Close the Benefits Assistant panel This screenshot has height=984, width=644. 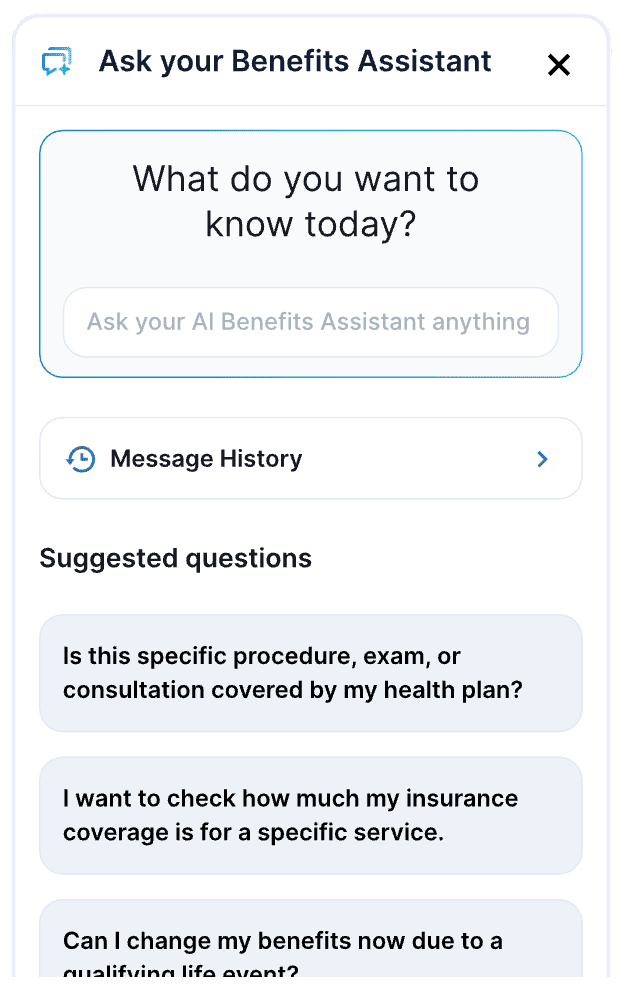[558, 65]
